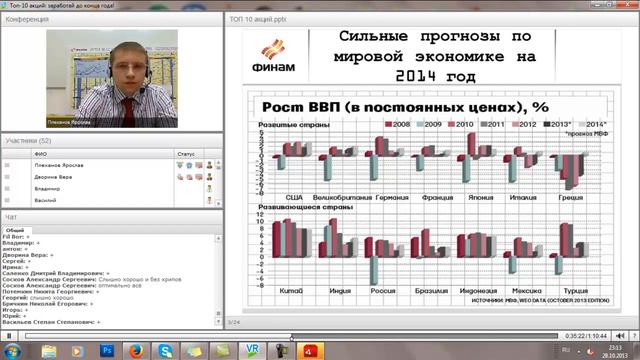Screen dimensions: 640x360
Task: Click the 2013* legend swatch
Action: click(547, 124)
